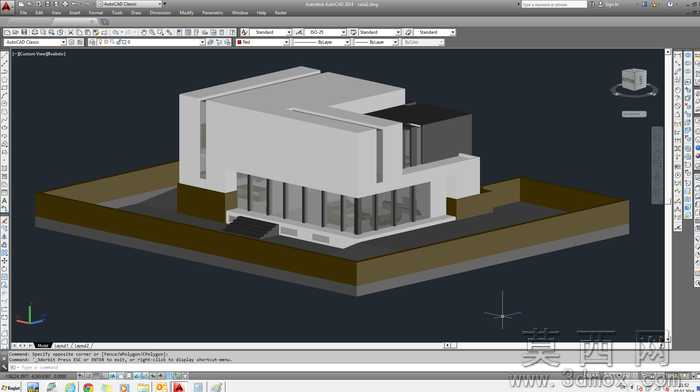Click the Save icon in Standard toolbar

(x=24, y=32)
